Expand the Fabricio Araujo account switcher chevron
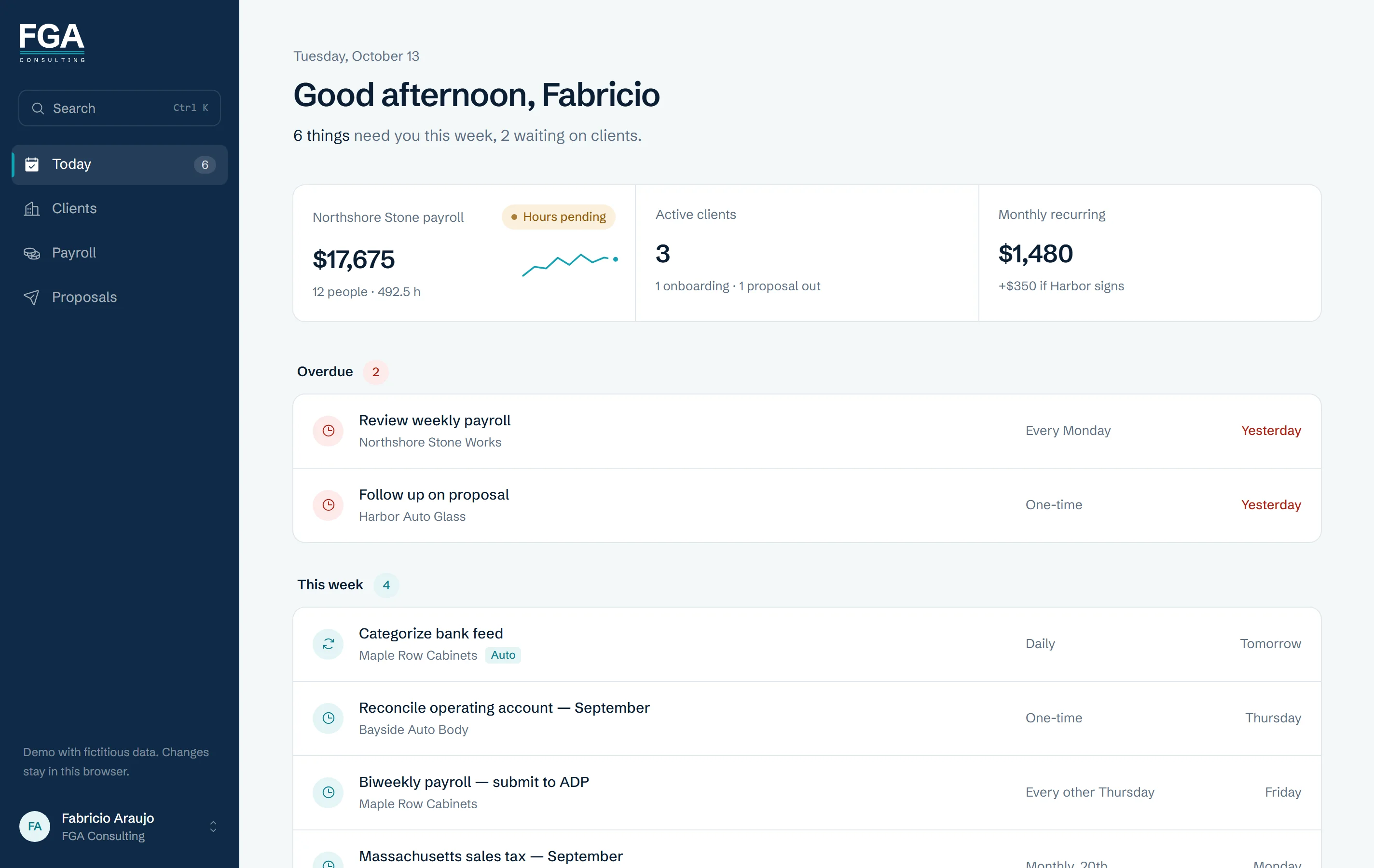The height and width of the screenshot is (868, 1374). 213,827
